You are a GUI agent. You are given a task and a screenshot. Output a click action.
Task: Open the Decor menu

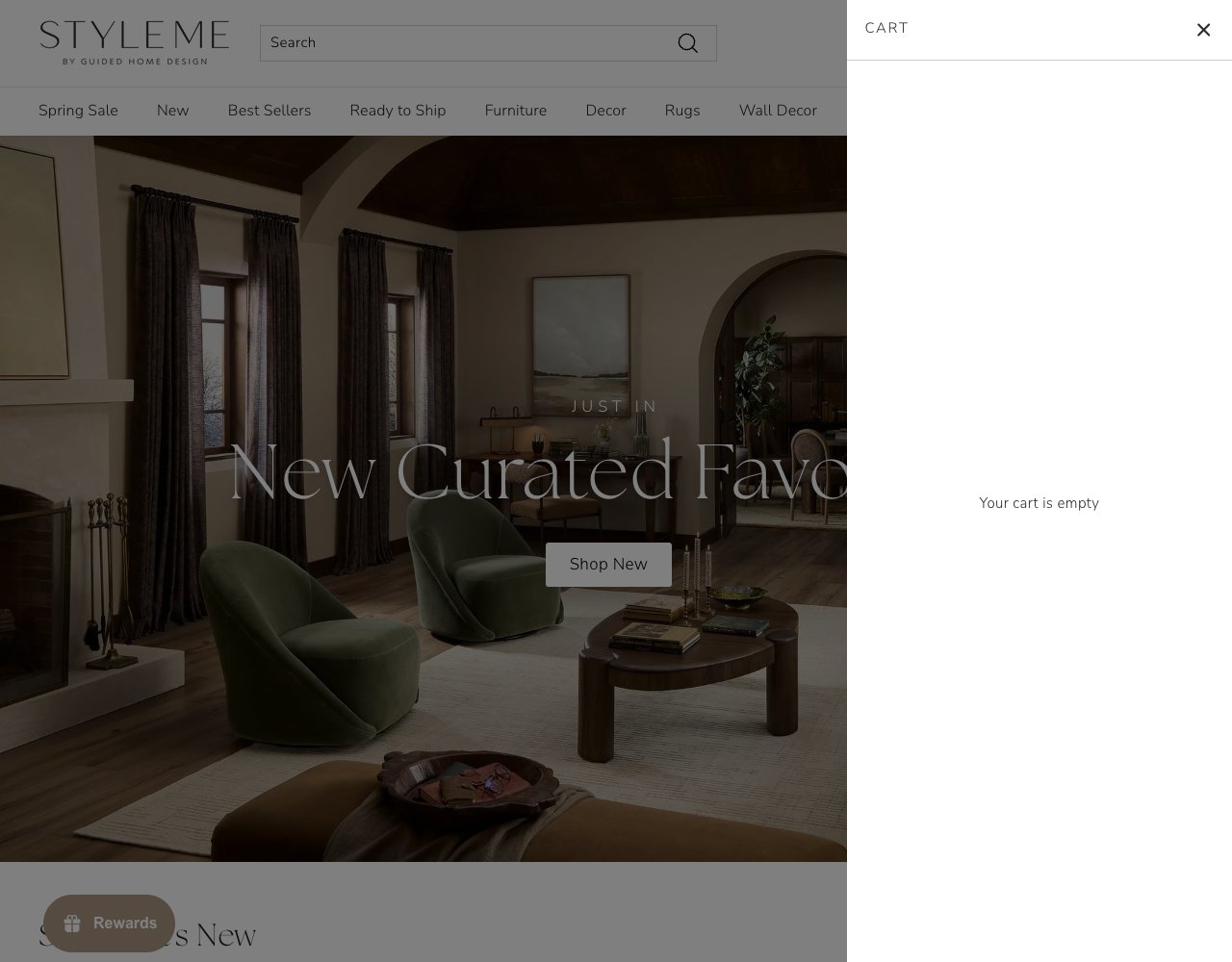tap(605, 111)
